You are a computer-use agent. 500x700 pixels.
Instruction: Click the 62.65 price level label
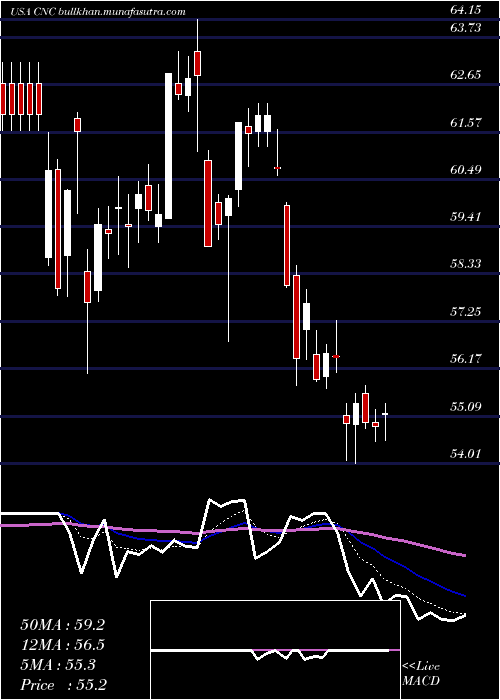coord(465,74)
